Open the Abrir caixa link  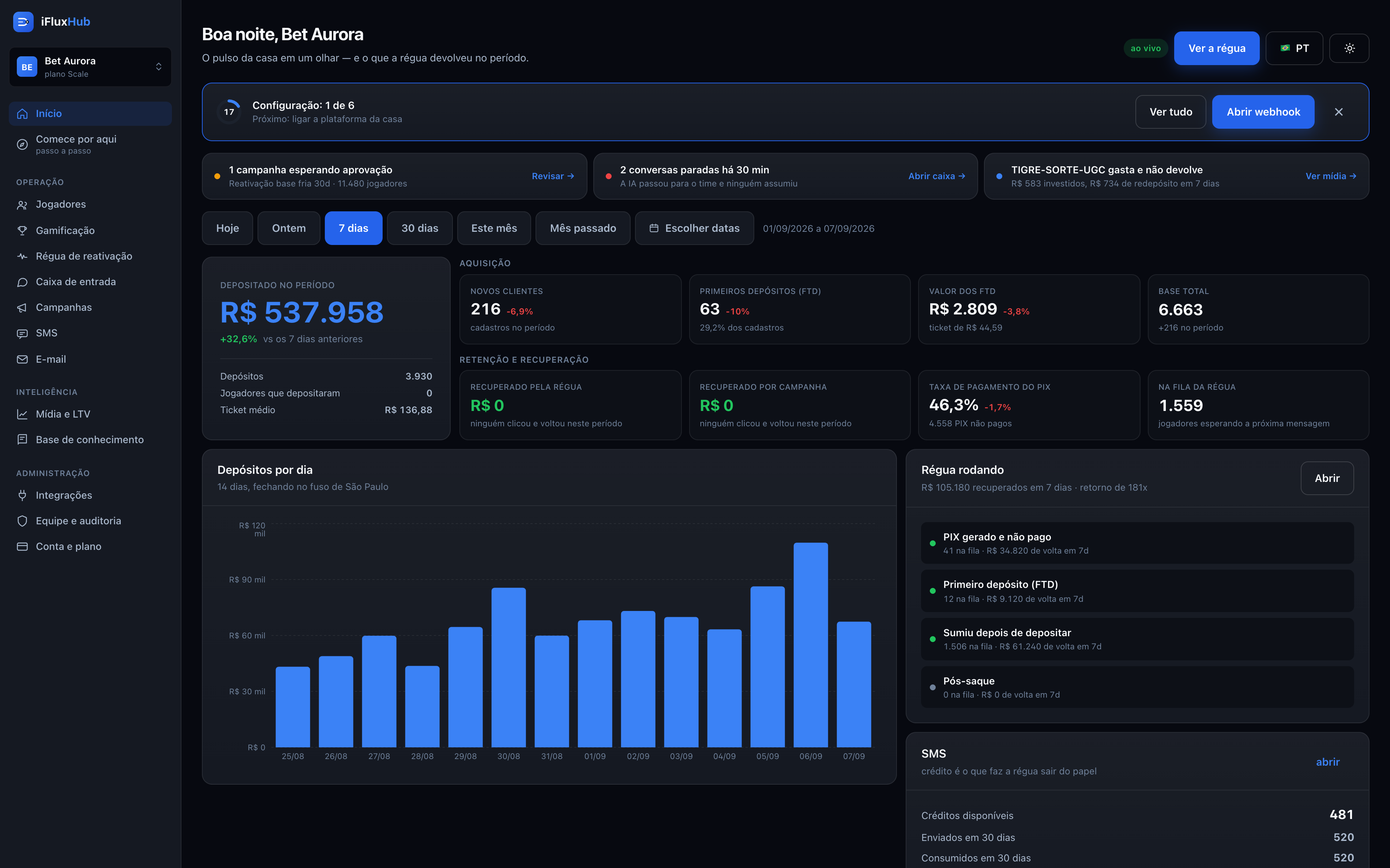(x=936, y=176)
